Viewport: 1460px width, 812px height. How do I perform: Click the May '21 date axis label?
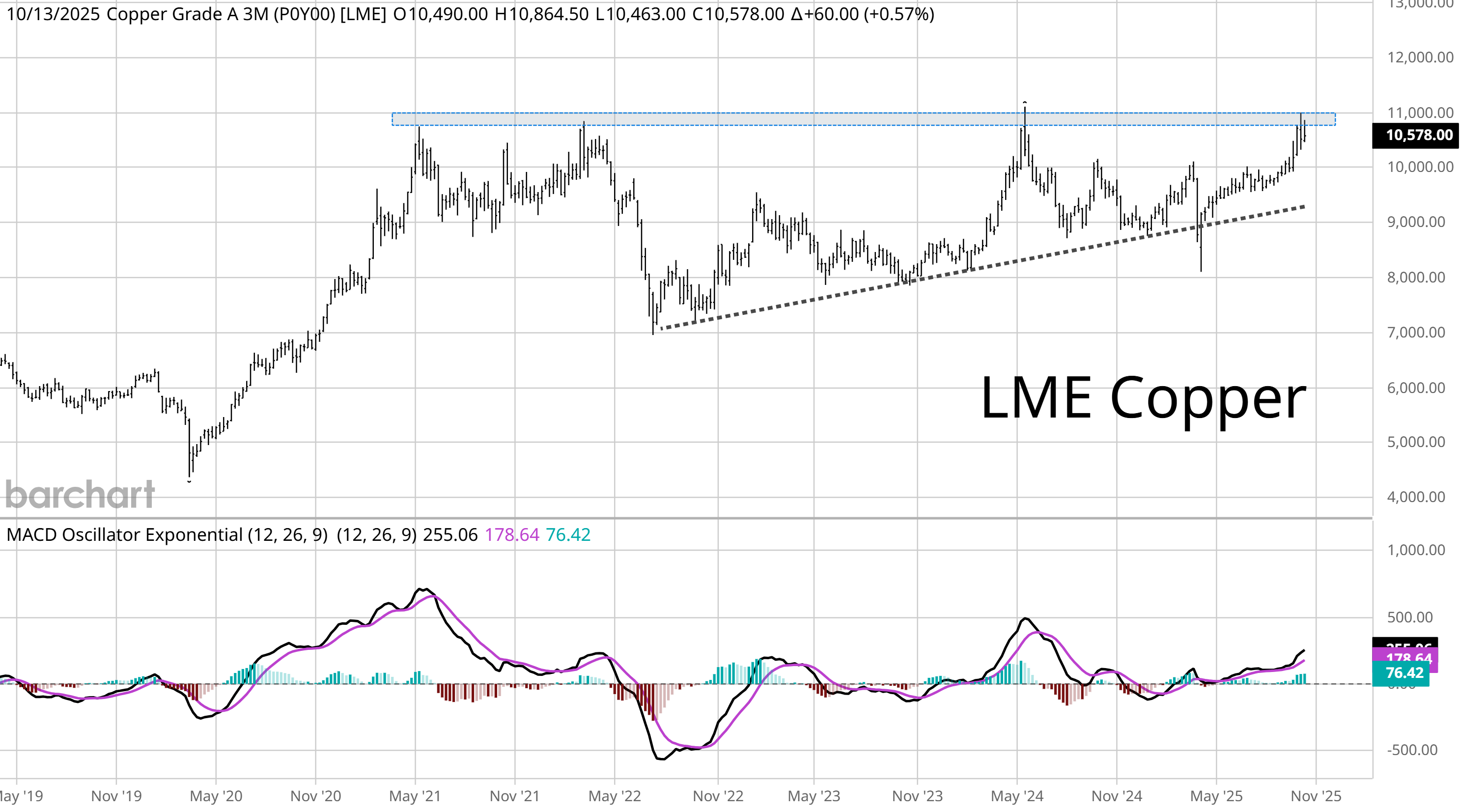414,796
